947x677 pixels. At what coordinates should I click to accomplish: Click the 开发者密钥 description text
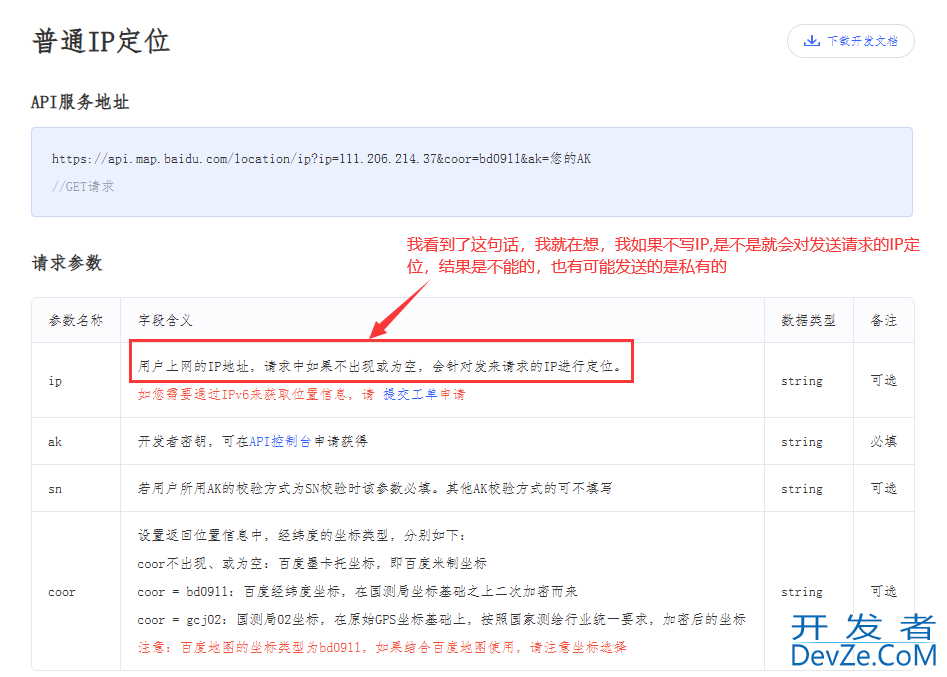click(x=252, y=441)
